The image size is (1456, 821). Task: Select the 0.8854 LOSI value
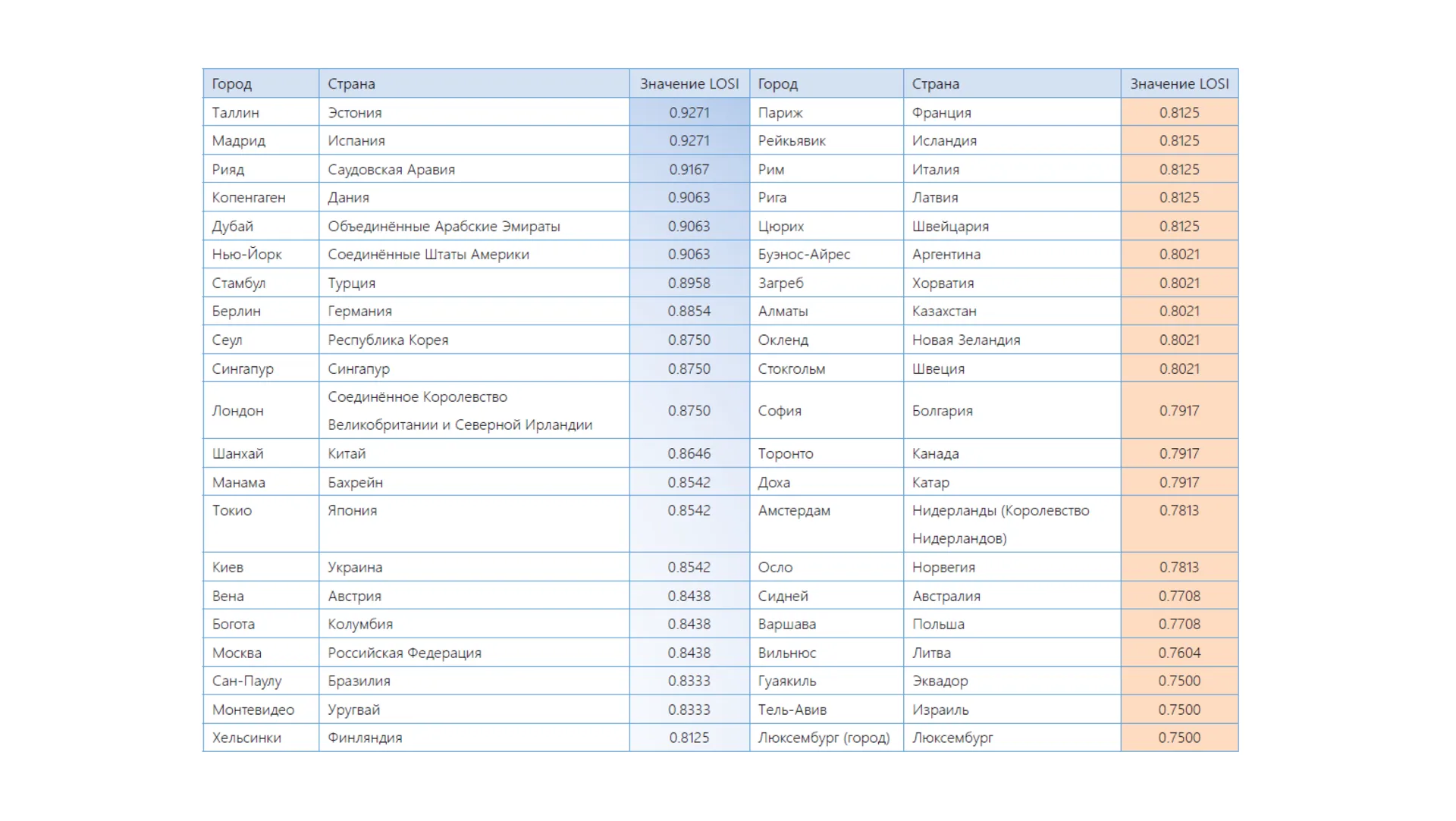pos(689,311)
